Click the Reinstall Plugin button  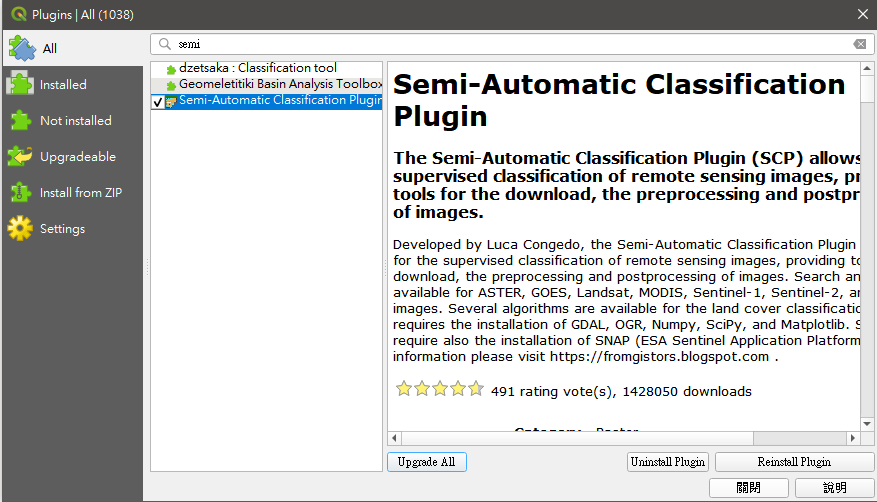tap(794, 462)
